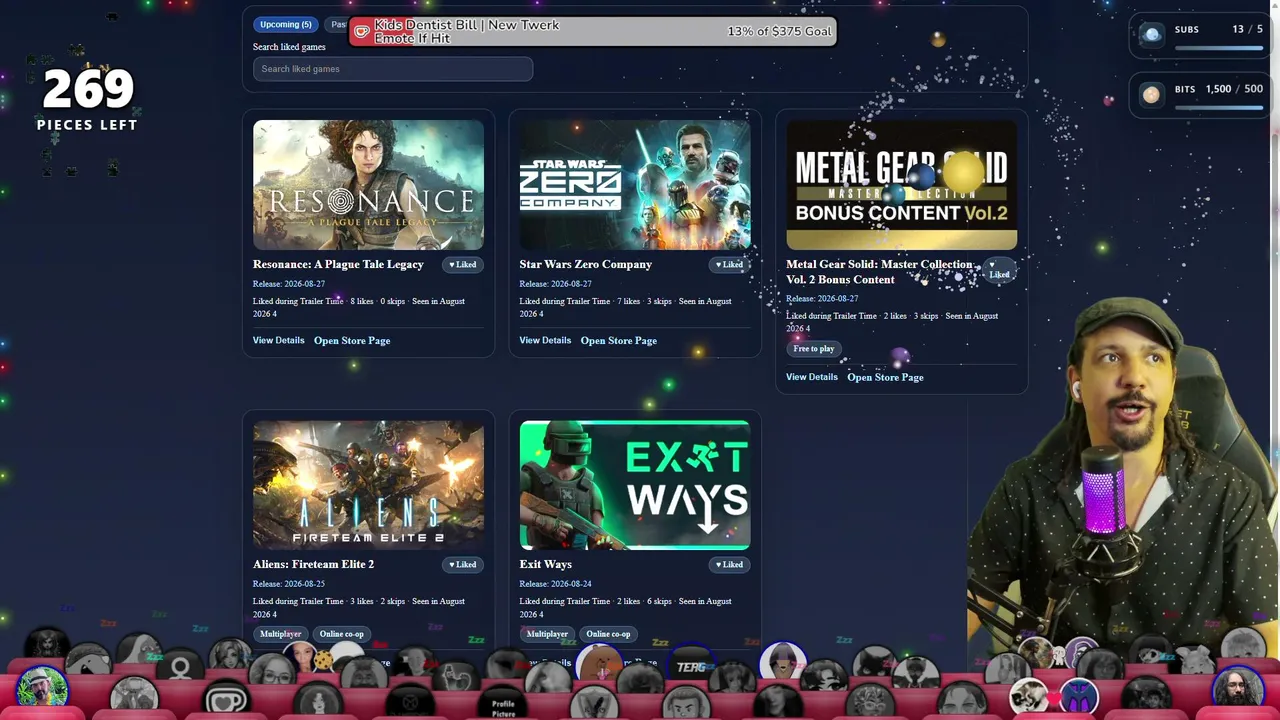Toggle Liked on Aliens: Fireteam Elite 2

coord(462,565)
